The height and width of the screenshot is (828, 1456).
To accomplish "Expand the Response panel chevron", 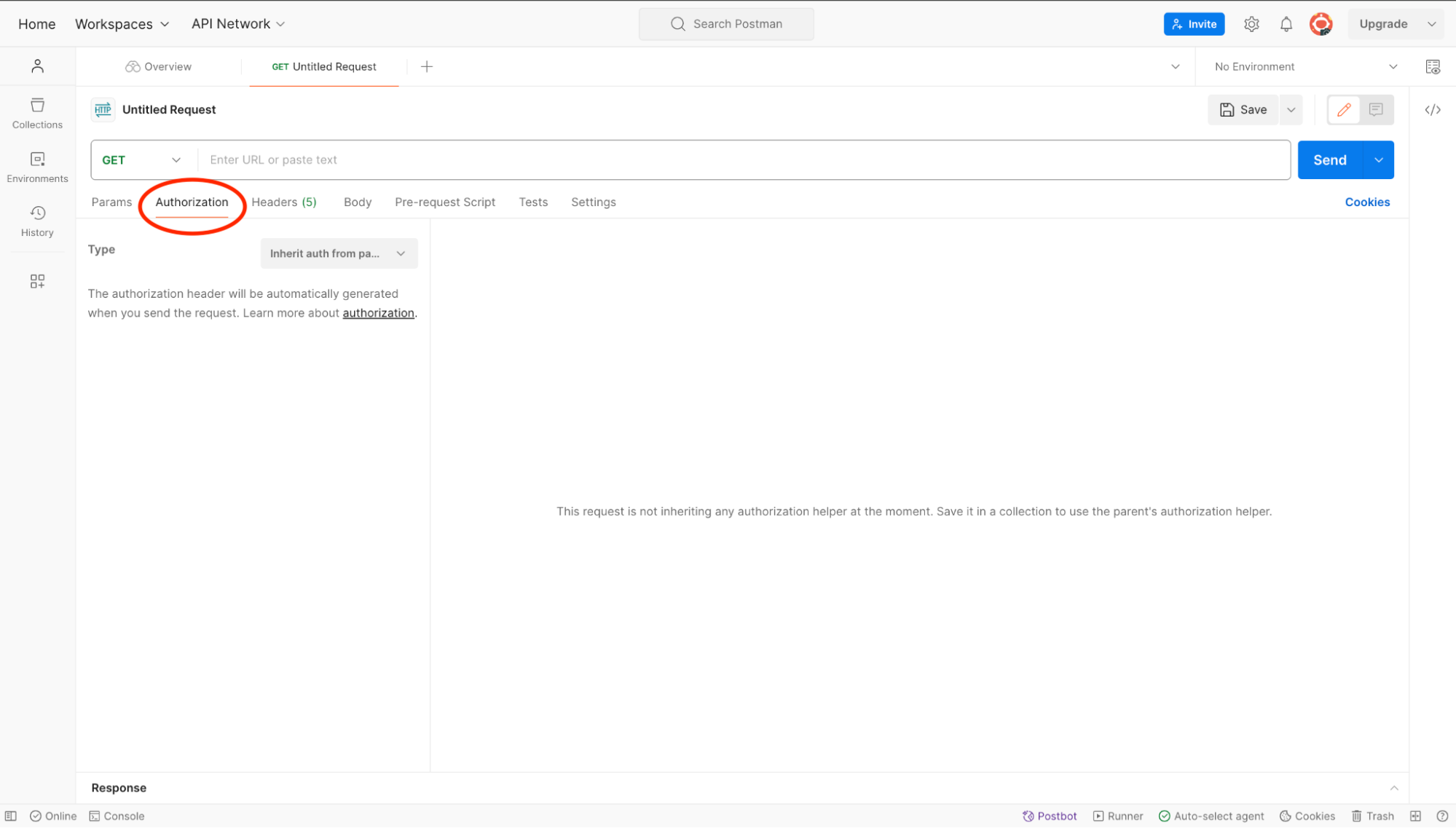I will coord(1393,788).
